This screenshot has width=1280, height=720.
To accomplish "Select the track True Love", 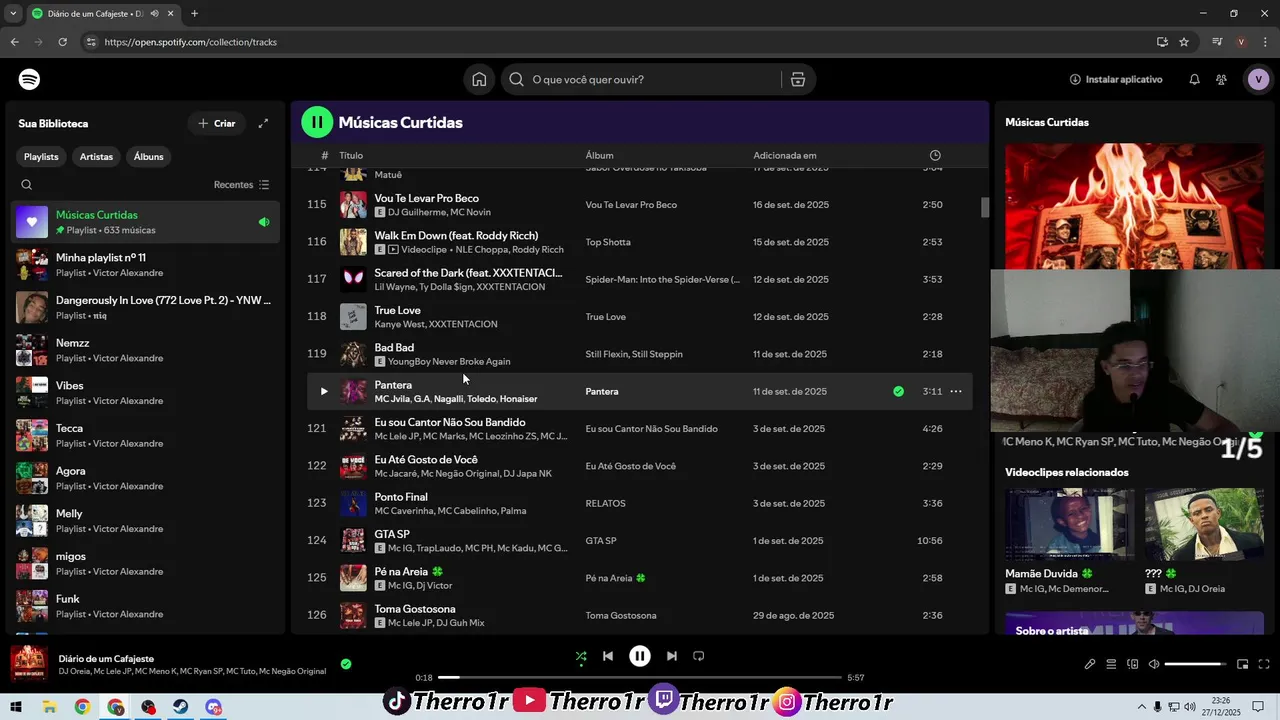I will click(x=397, y=310).
